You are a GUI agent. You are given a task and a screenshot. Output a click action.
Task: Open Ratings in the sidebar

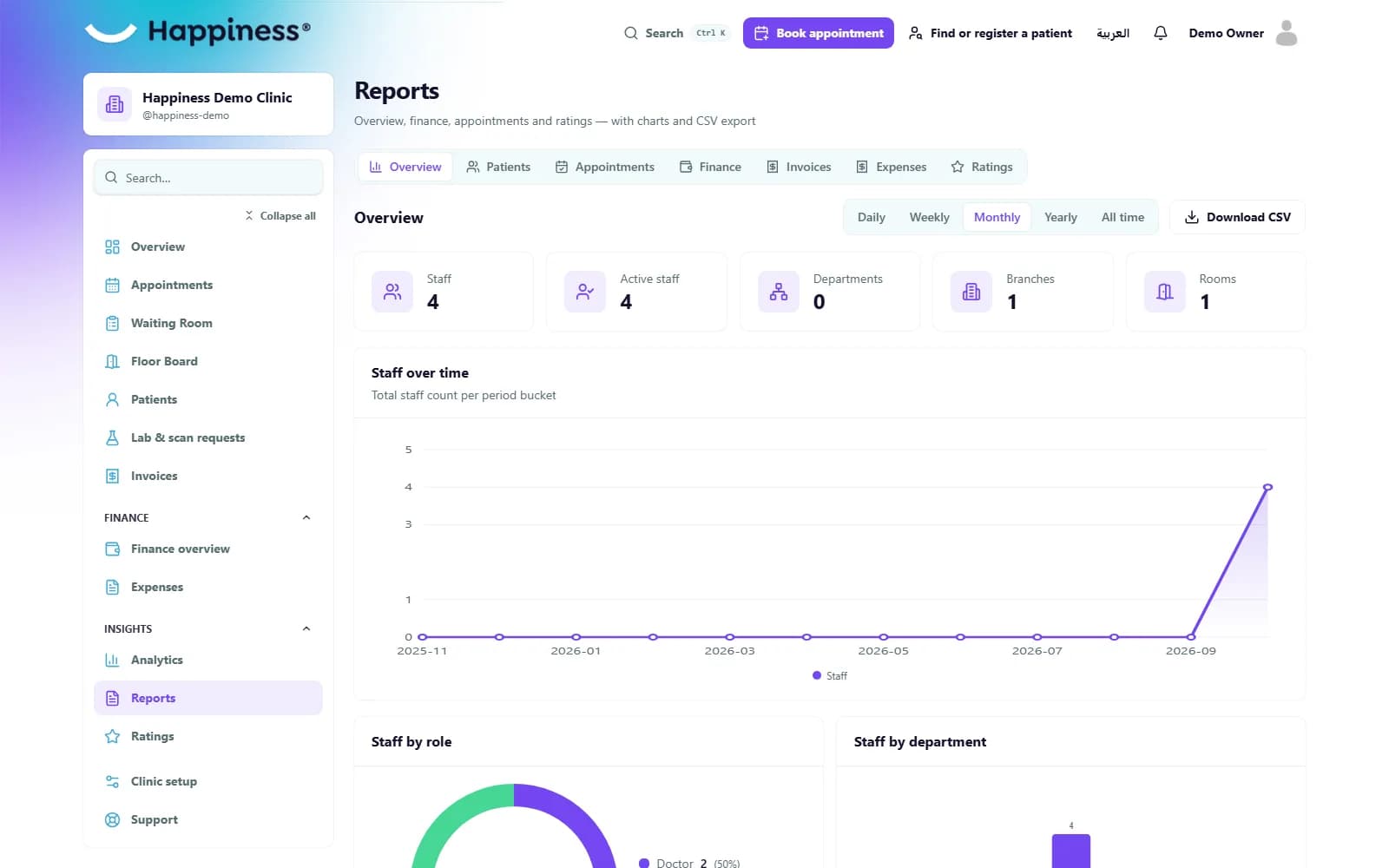(208, 736)
